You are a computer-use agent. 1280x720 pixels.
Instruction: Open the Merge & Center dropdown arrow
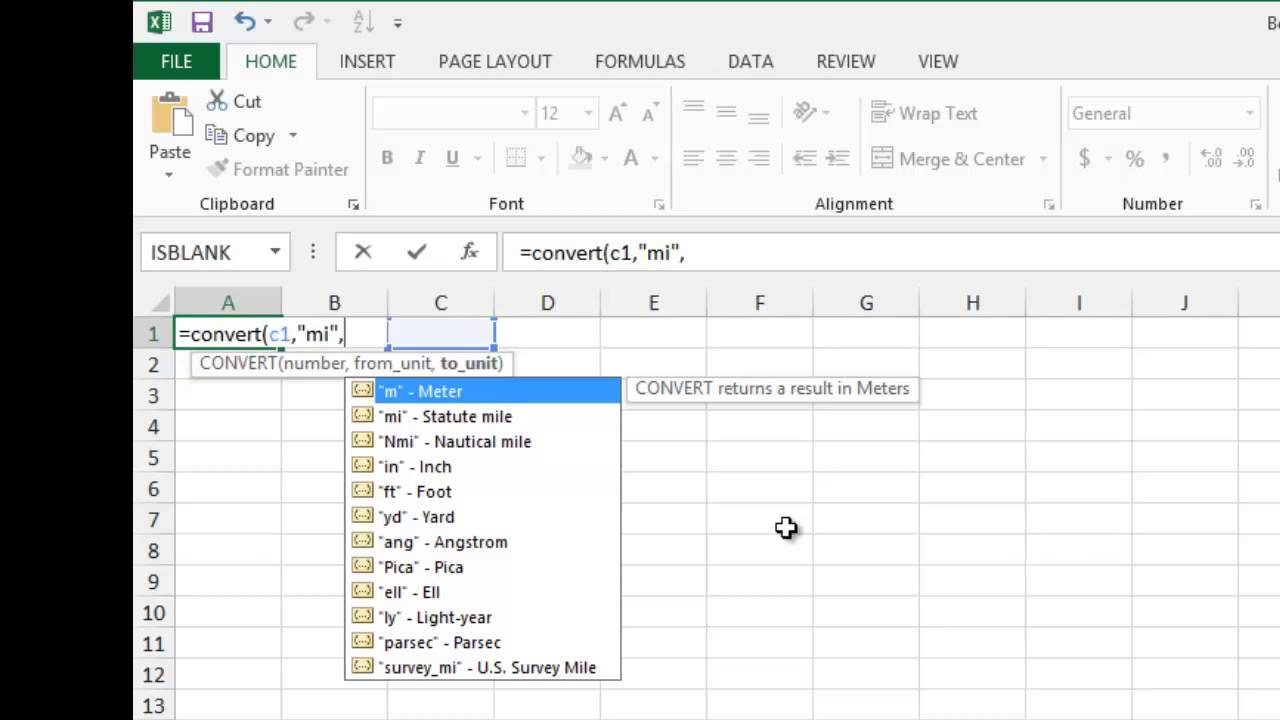(1043, 159)
